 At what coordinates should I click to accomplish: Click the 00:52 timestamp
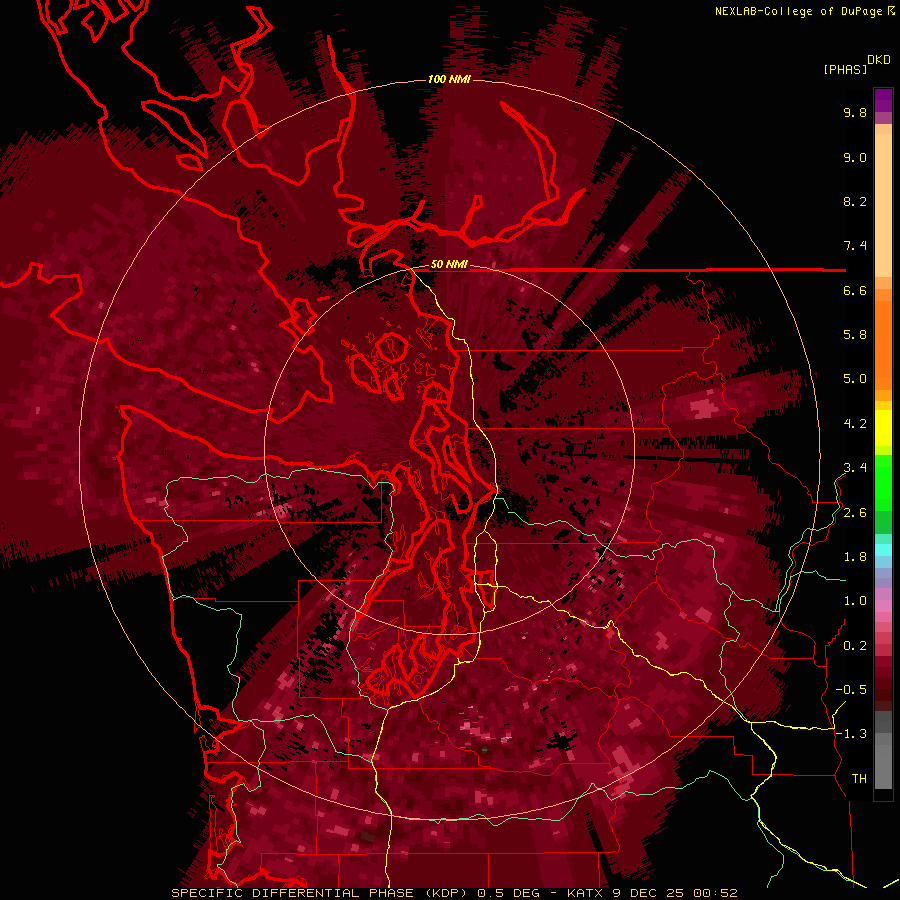(715, 893)
